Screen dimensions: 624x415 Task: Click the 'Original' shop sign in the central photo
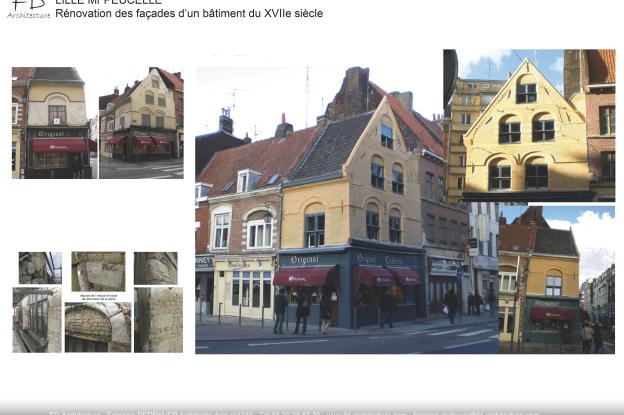tap(304, 260)
